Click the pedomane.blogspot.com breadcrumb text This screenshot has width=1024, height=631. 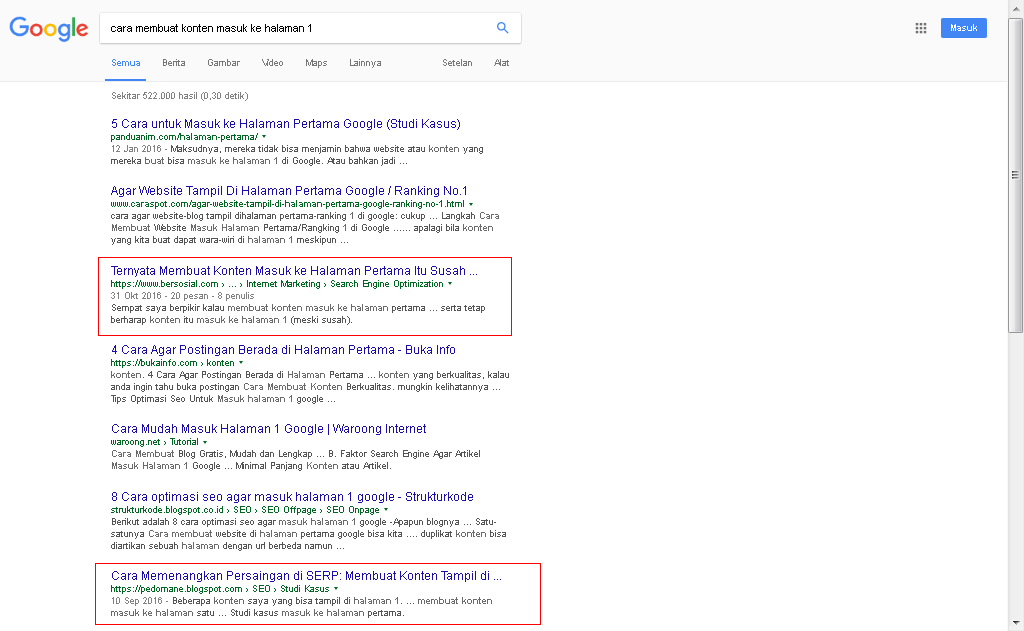coord(220,589)
